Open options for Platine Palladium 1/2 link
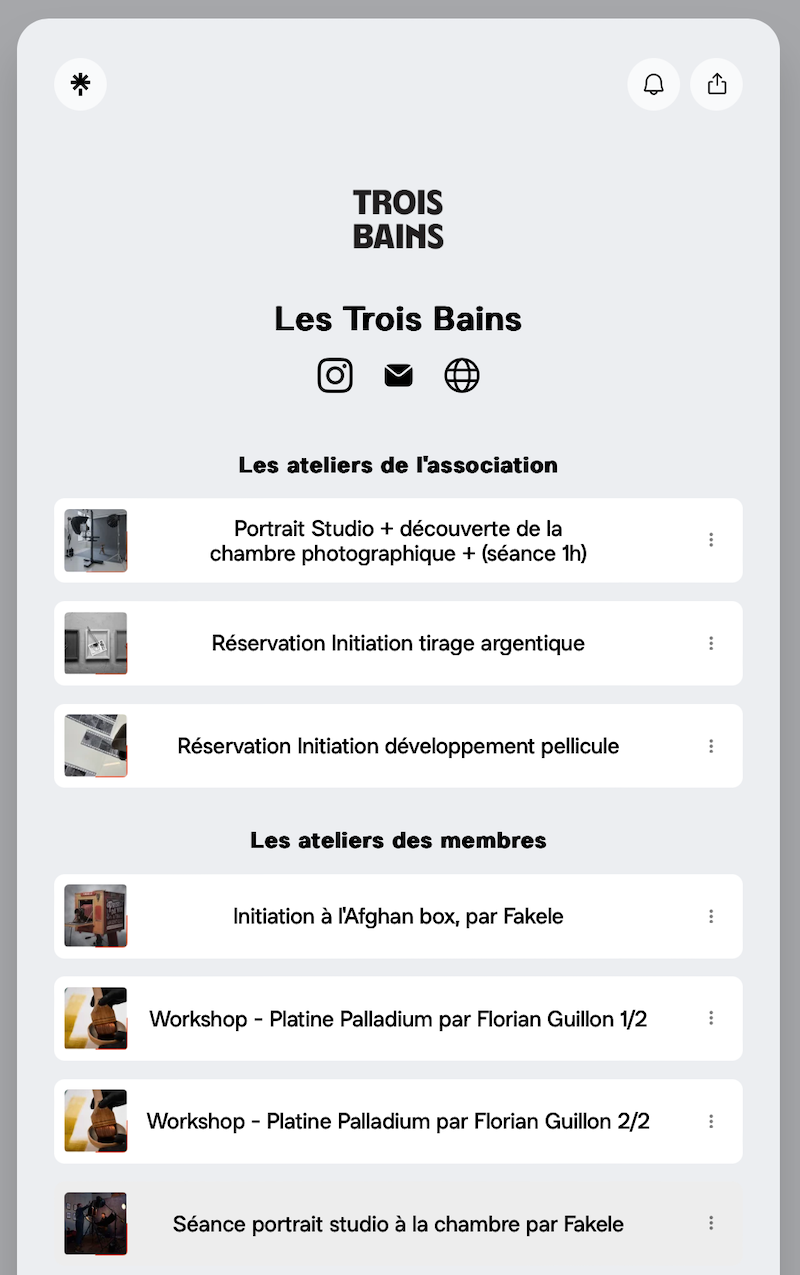The width and height of the screenshot is (800, 1275). click(x=711, y=1018)
